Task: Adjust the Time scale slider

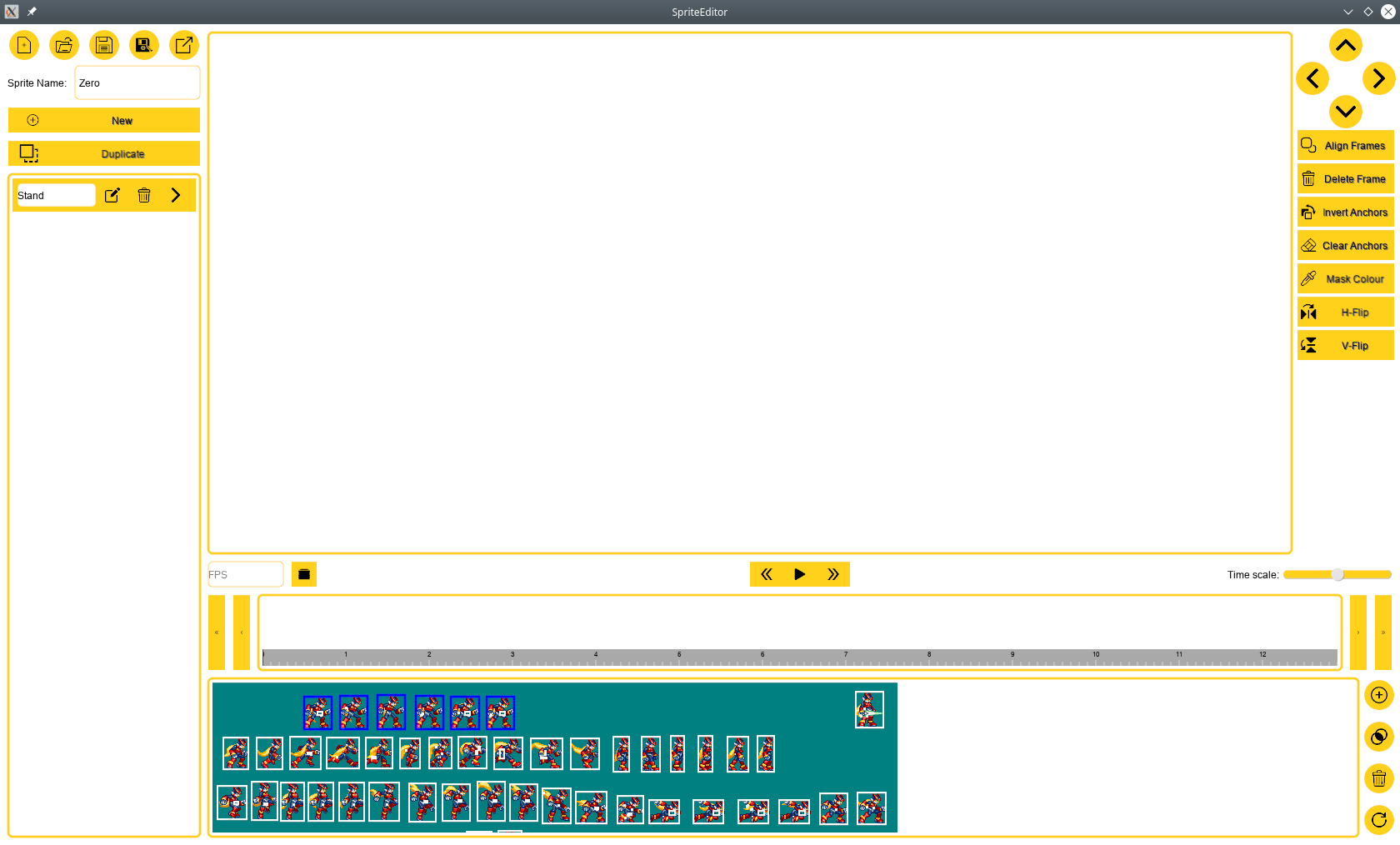Action: click(1337, 574)
